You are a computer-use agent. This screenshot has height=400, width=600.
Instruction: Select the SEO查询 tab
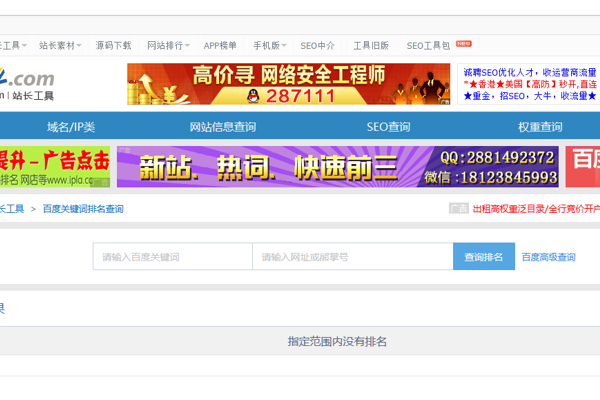(x=388, y=127)
